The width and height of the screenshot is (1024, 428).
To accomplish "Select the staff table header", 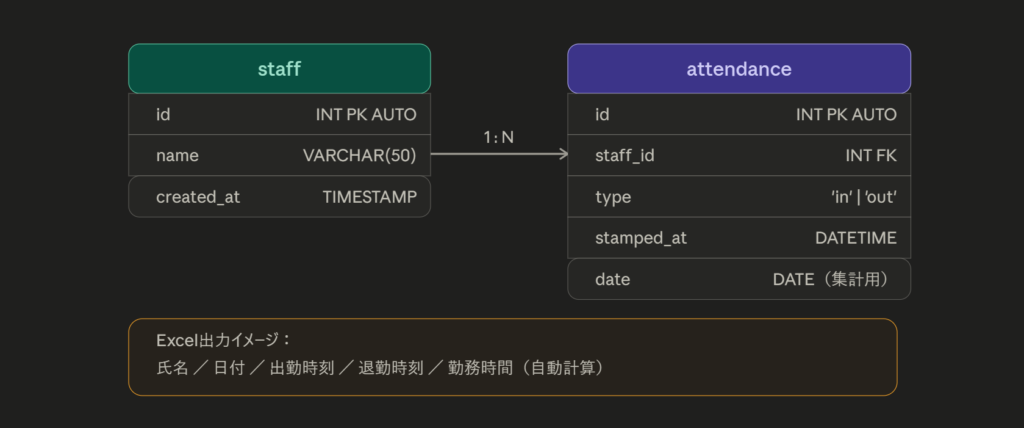I will point(280,69).
